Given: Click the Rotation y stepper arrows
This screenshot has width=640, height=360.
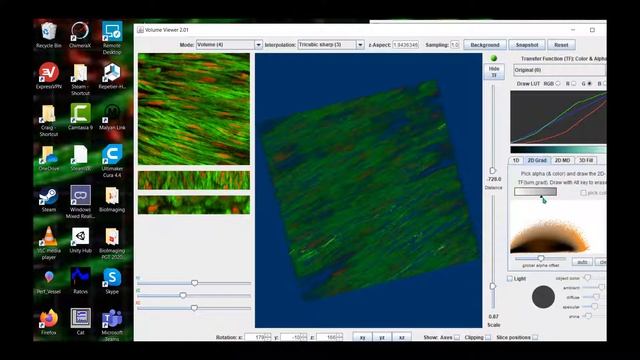Looking at the screenshot, I should point(303,337).
